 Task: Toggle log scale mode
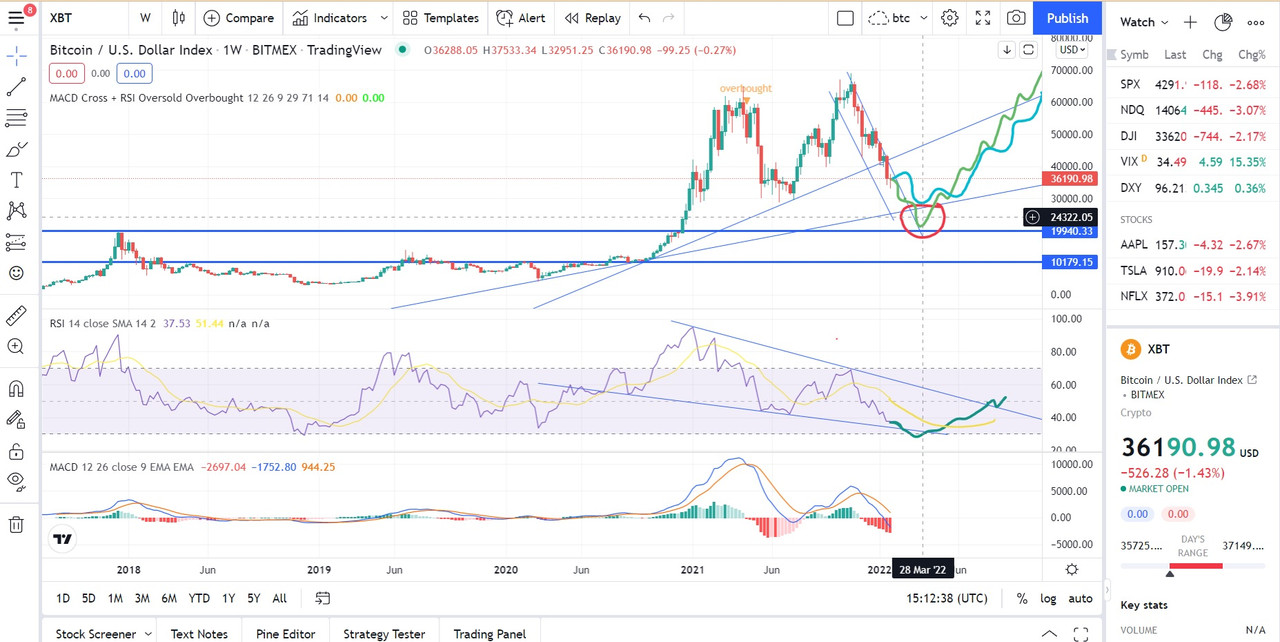1048,598
